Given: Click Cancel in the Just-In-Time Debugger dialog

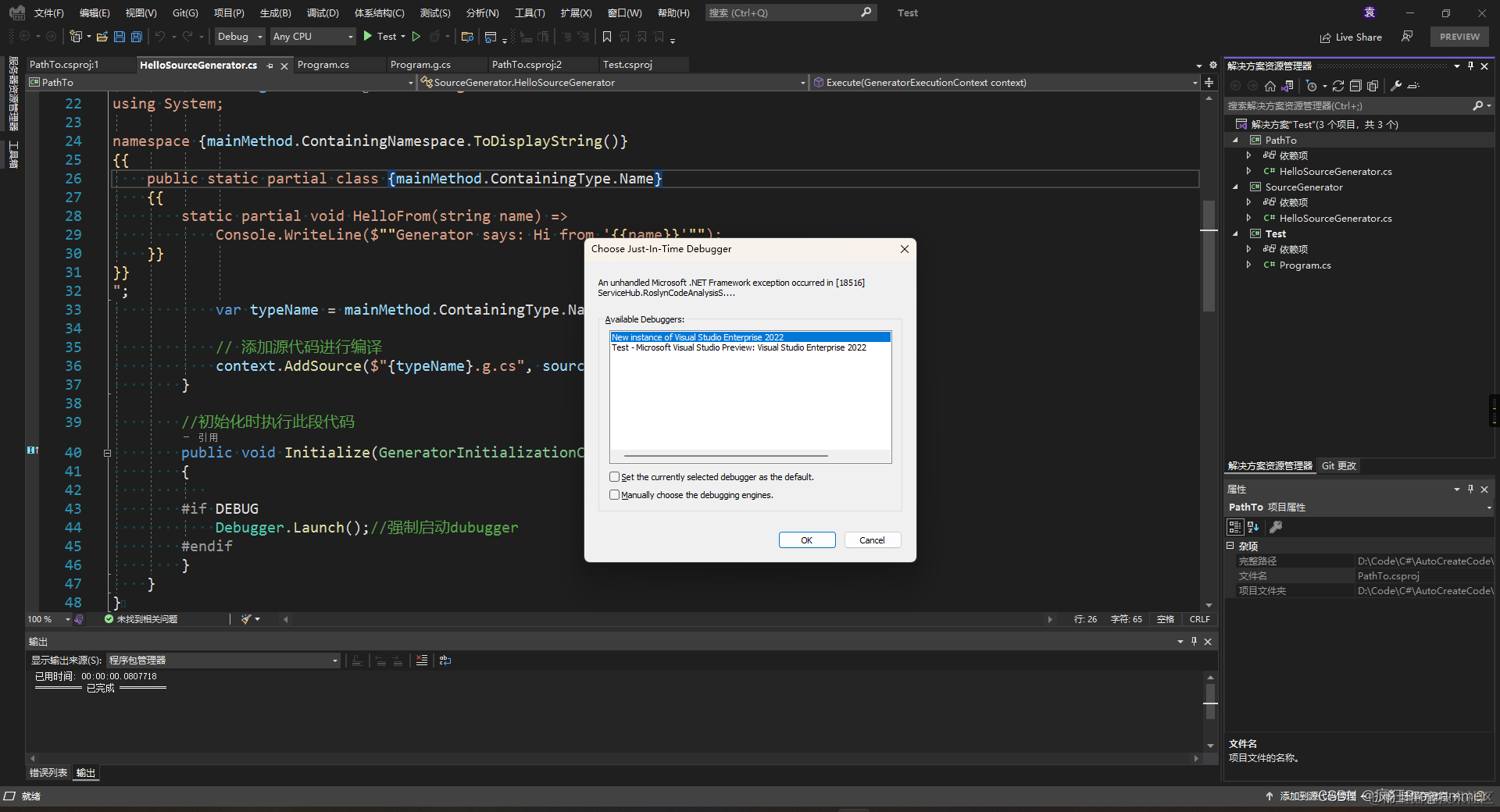Looking at the screenshot, I should [x=873, y=540].
